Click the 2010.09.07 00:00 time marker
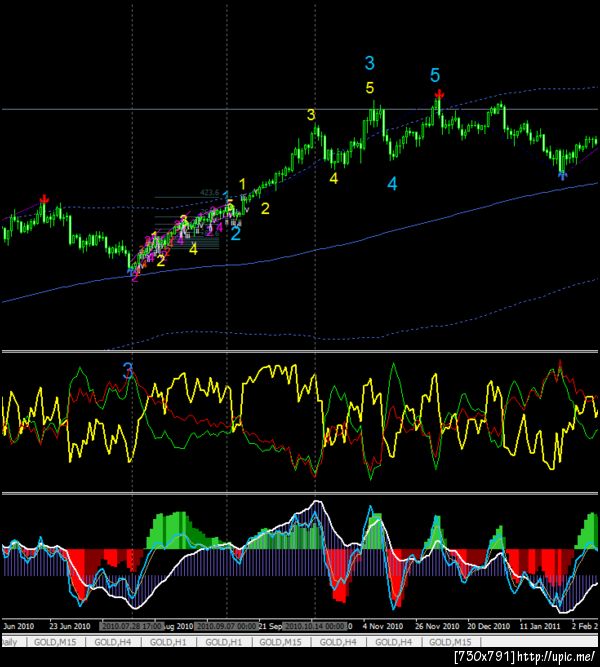 click(x=226, y=626)
